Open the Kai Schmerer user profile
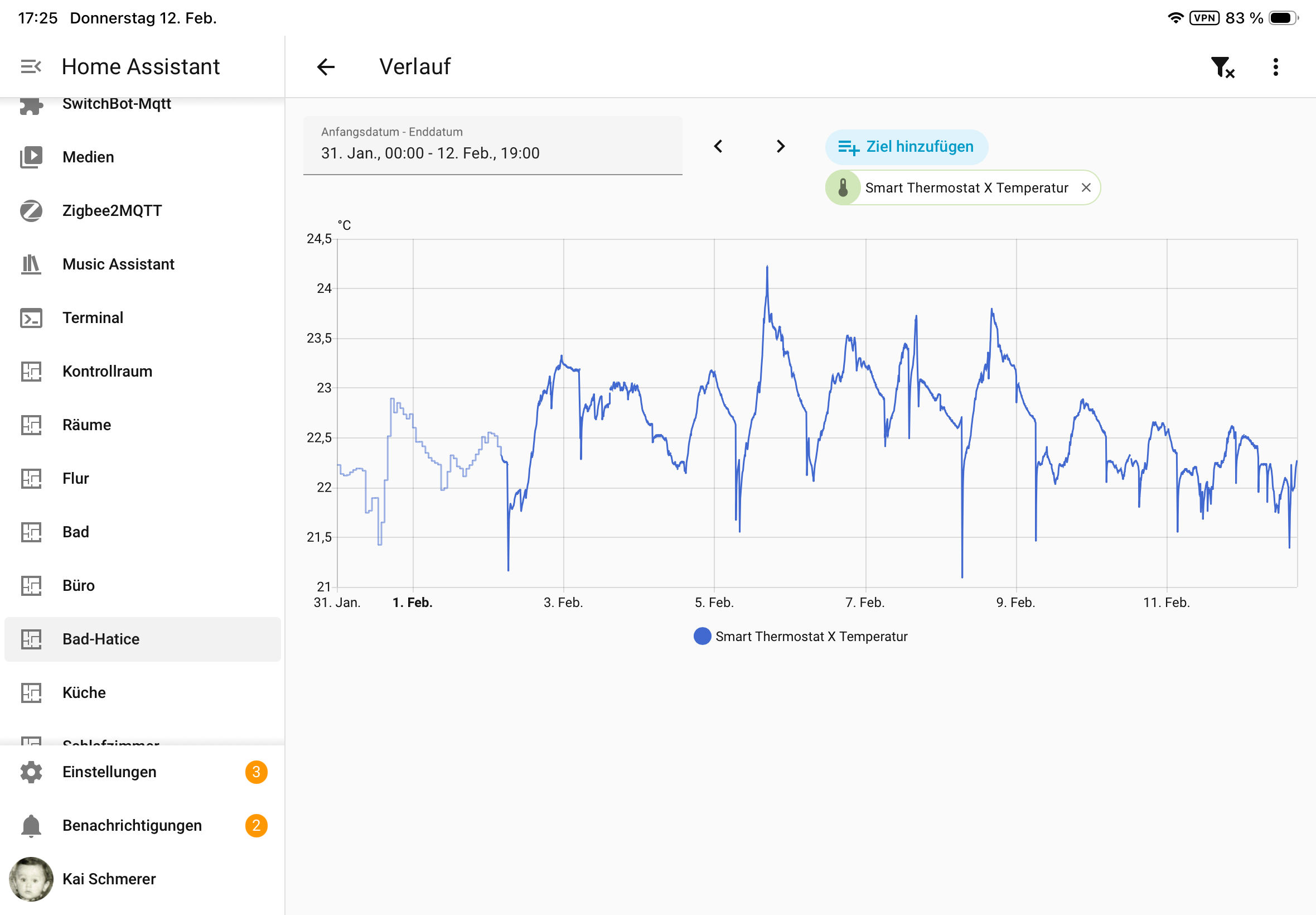 click(109, 879)
